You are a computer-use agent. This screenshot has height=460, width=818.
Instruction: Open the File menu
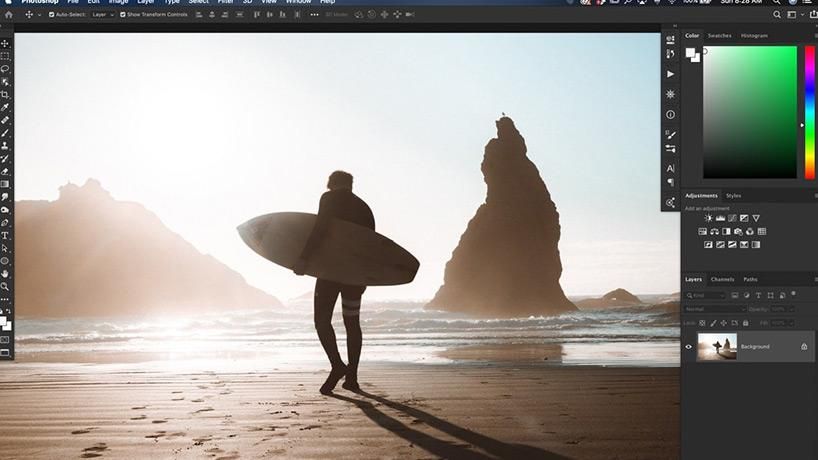(x=73, y=2)
